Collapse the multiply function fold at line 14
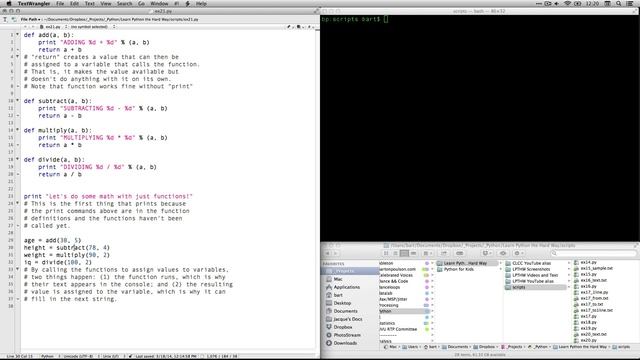The image size is (640, 360). pyautogui.click(x=18, y=130)
